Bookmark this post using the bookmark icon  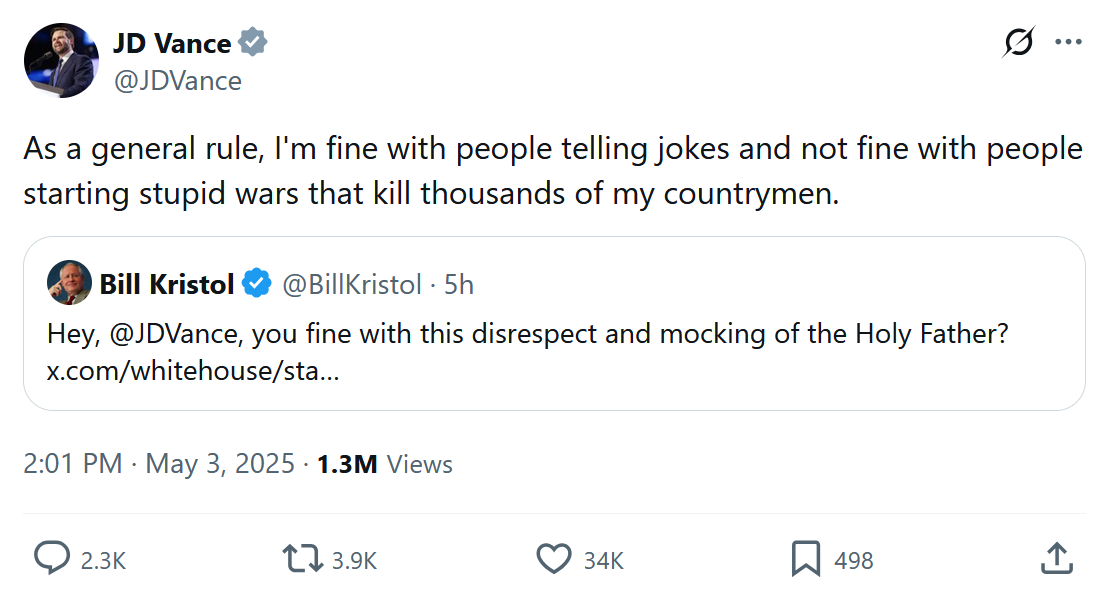tap(805, 558)
